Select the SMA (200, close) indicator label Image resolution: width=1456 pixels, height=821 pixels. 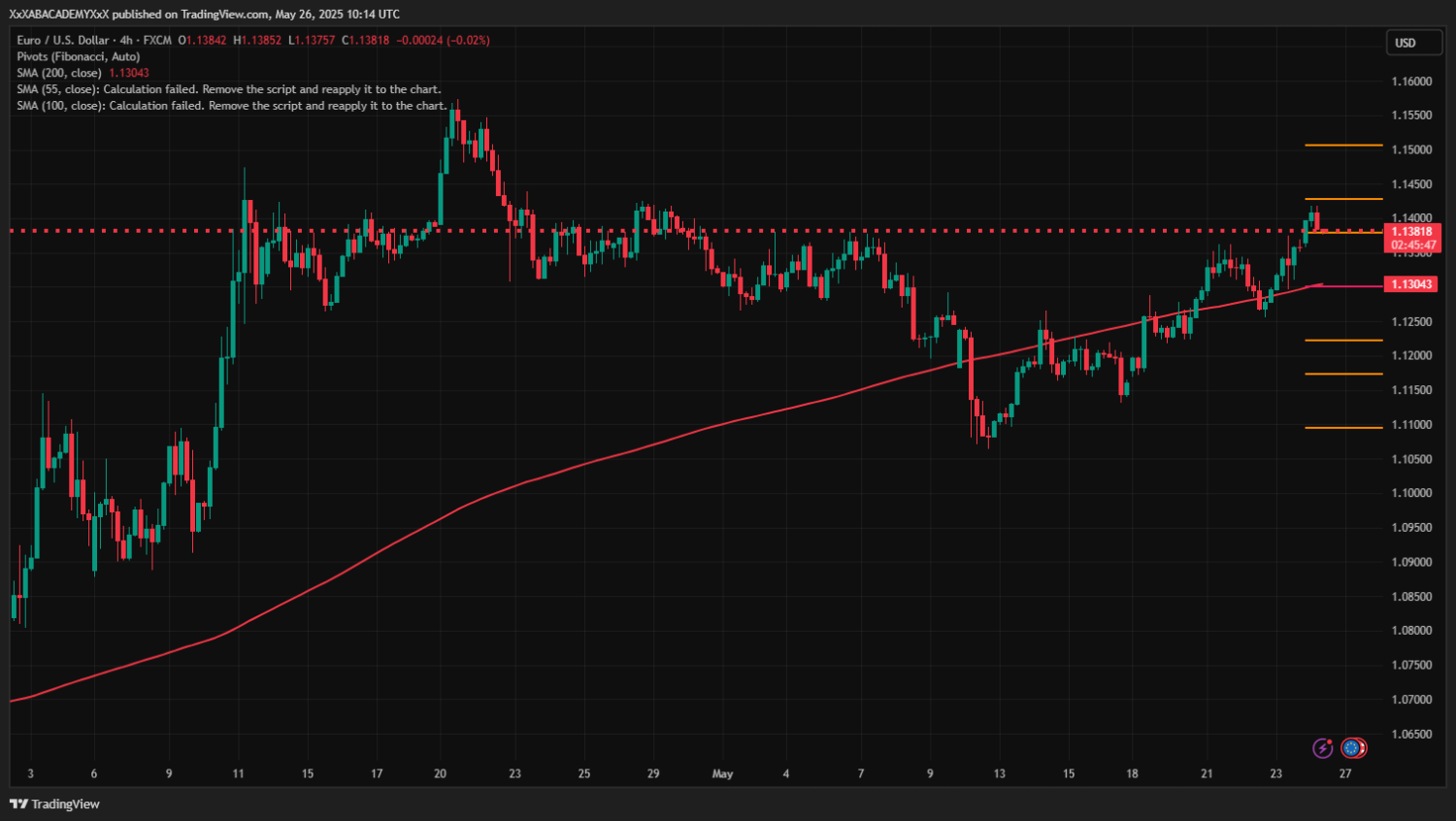tap(59, 73)
